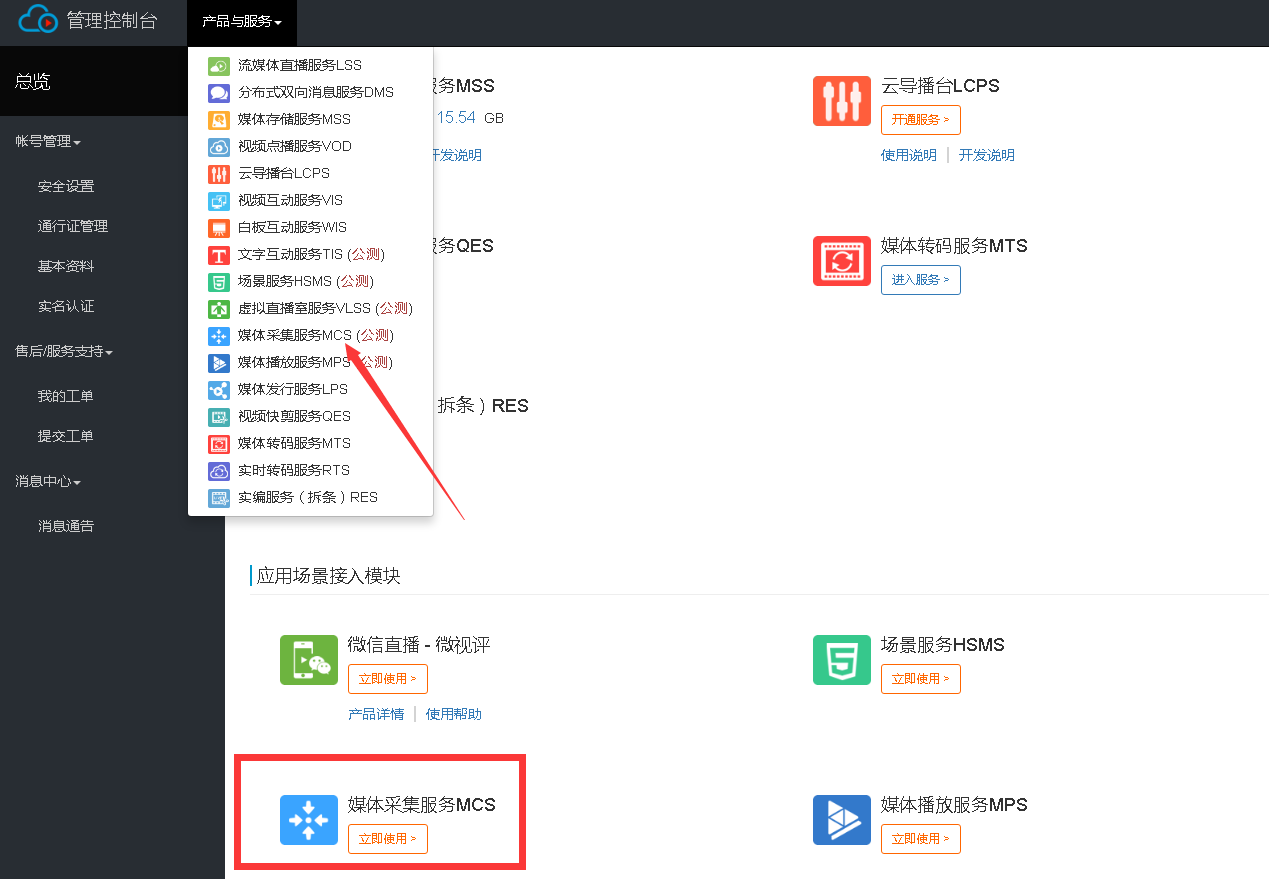The height and width of the screenshot is (879, 1269).
Task: Open 通行证管理 in the sidebar
Action: click(73, 227)
